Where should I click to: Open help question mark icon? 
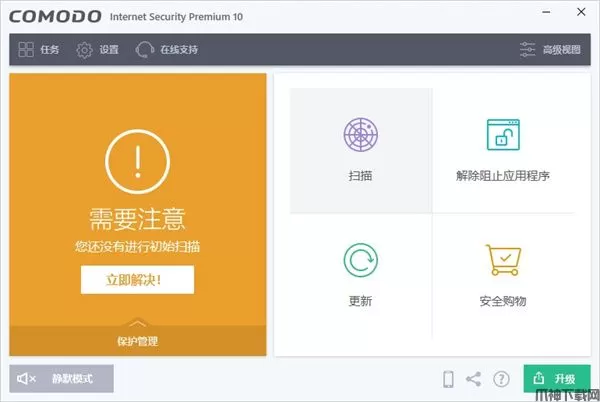pyautogui.click(x=501, y=379)
